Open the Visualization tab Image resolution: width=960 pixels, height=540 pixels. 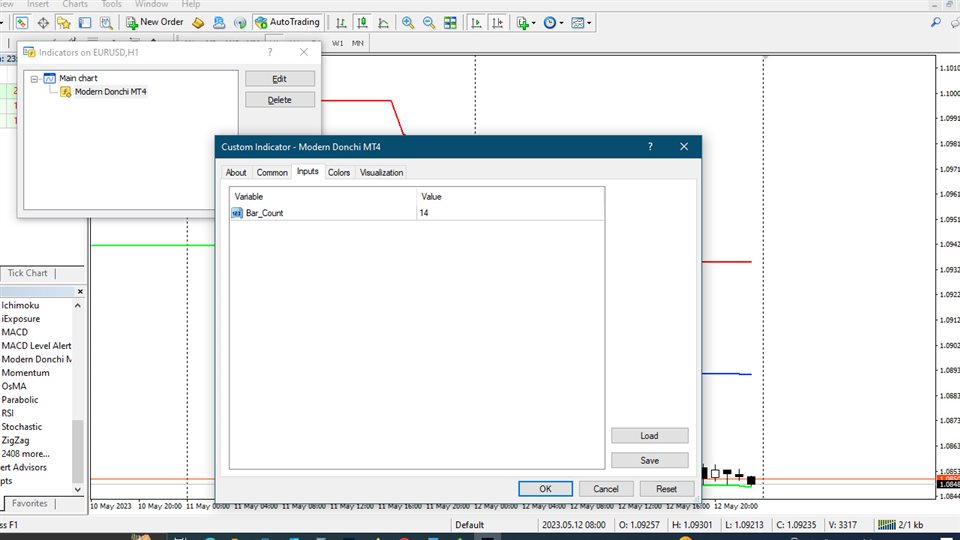click(381, 172)
